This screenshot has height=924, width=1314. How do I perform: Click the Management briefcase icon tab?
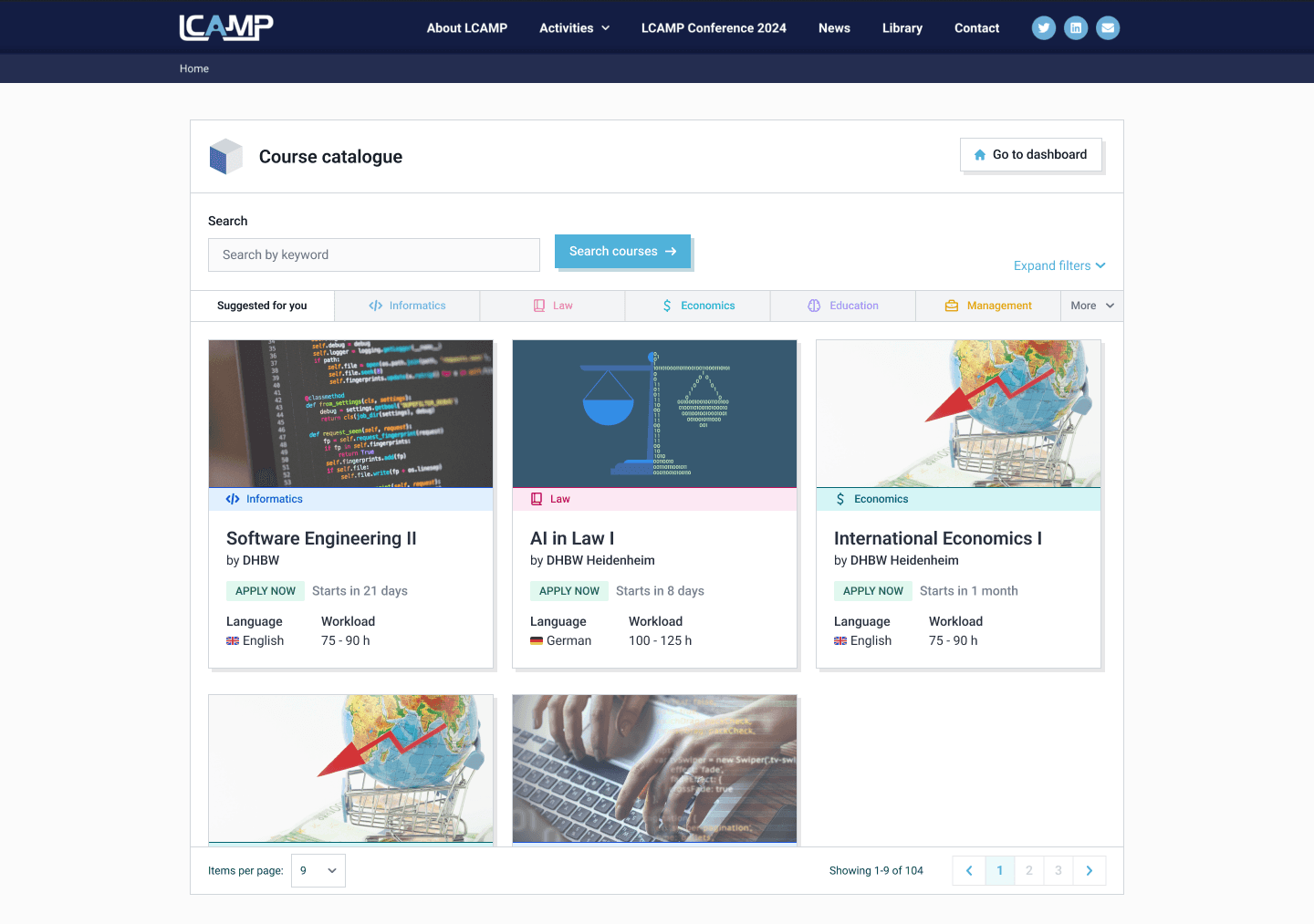tap(951, 305)
